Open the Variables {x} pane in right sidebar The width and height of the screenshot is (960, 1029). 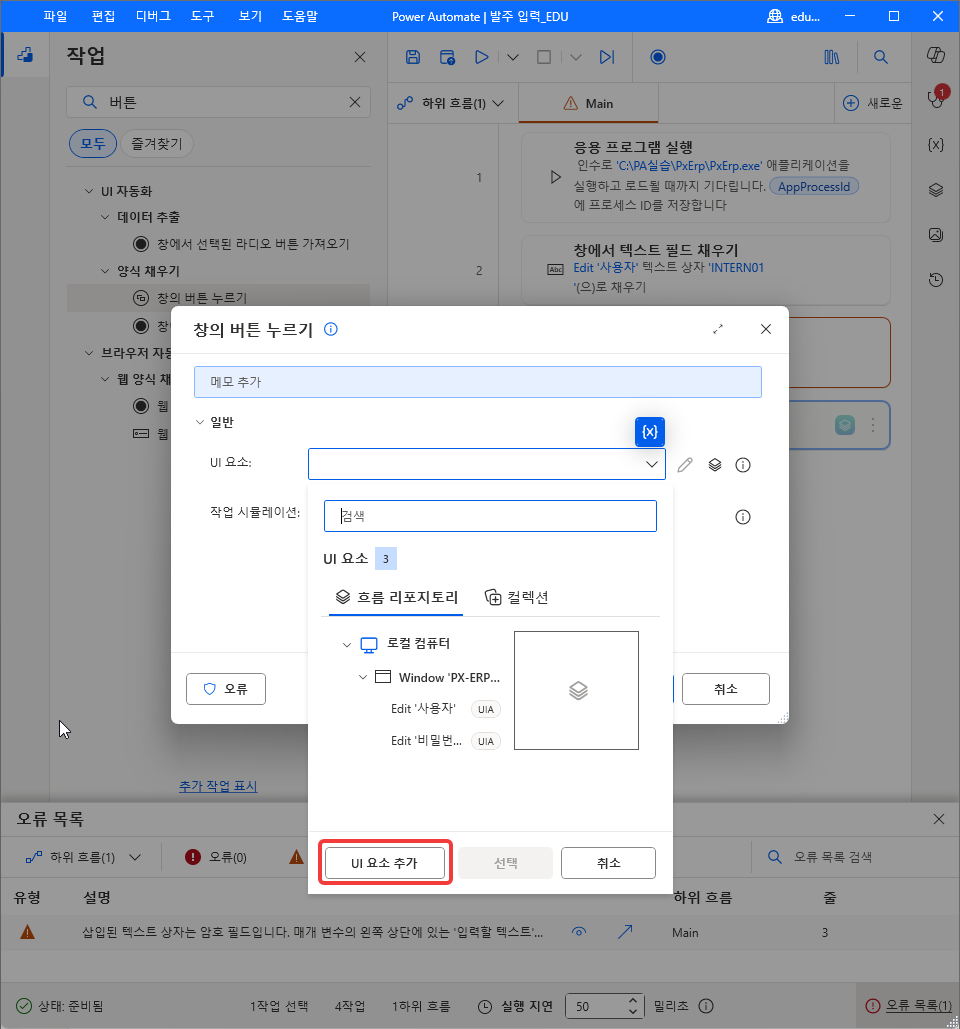(x=936, y=144)
